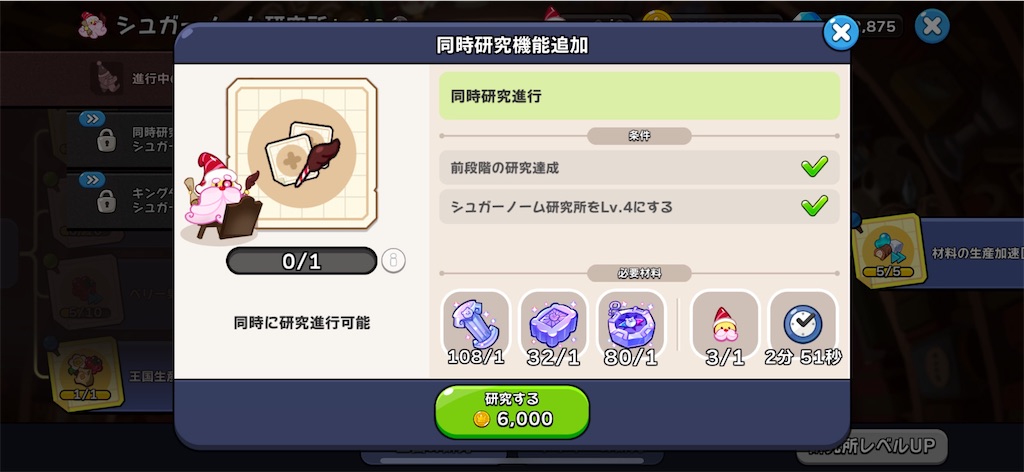Select the purple ingot material icon 32/1
The height and width of the screenshot is (472, 1024).
(553, 324)
